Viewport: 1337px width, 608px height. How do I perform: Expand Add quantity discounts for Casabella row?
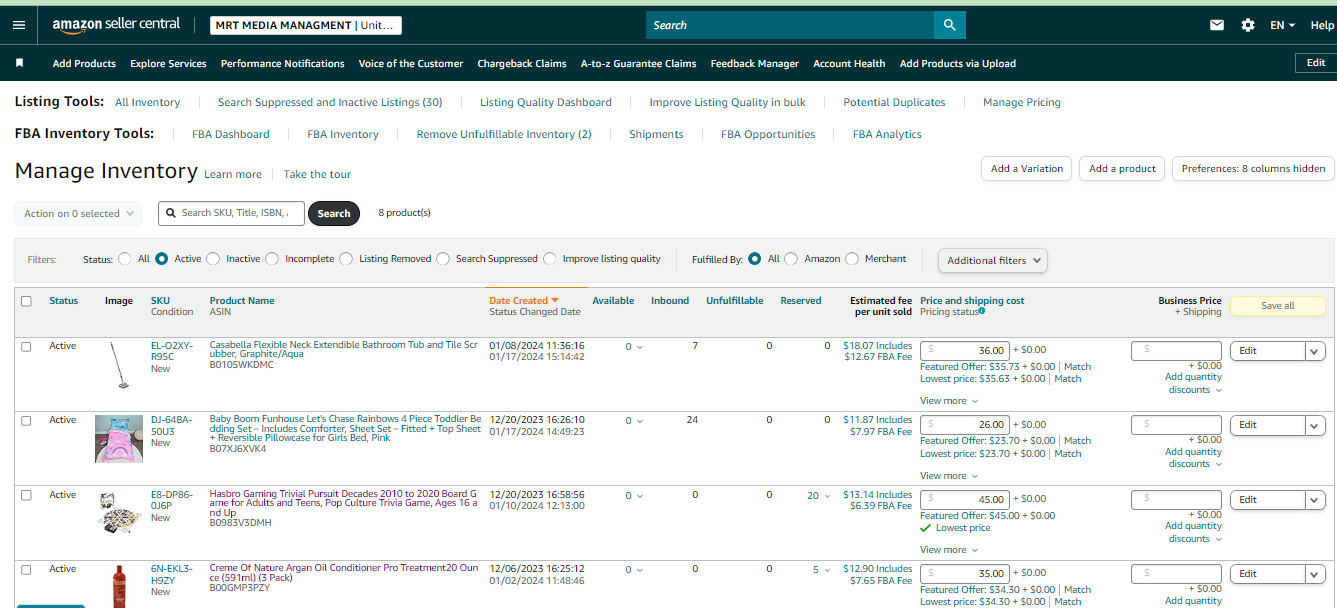pos(1193,384)
